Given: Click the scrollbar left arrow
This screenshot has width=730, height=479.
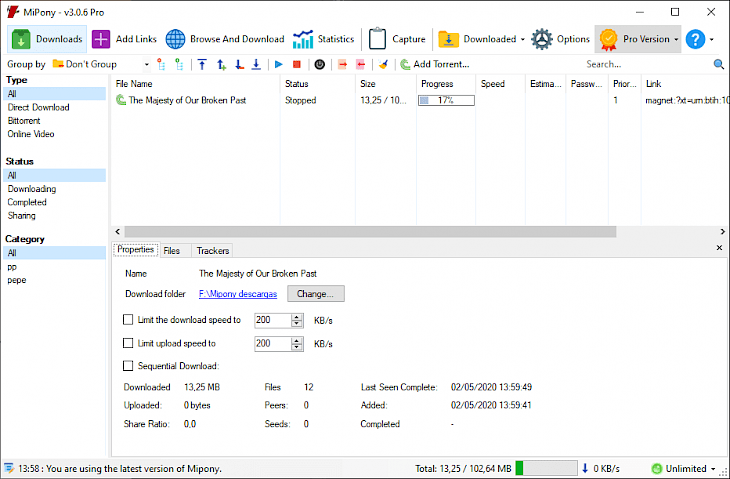Looking at the screenshot, I should click(118, 231).
